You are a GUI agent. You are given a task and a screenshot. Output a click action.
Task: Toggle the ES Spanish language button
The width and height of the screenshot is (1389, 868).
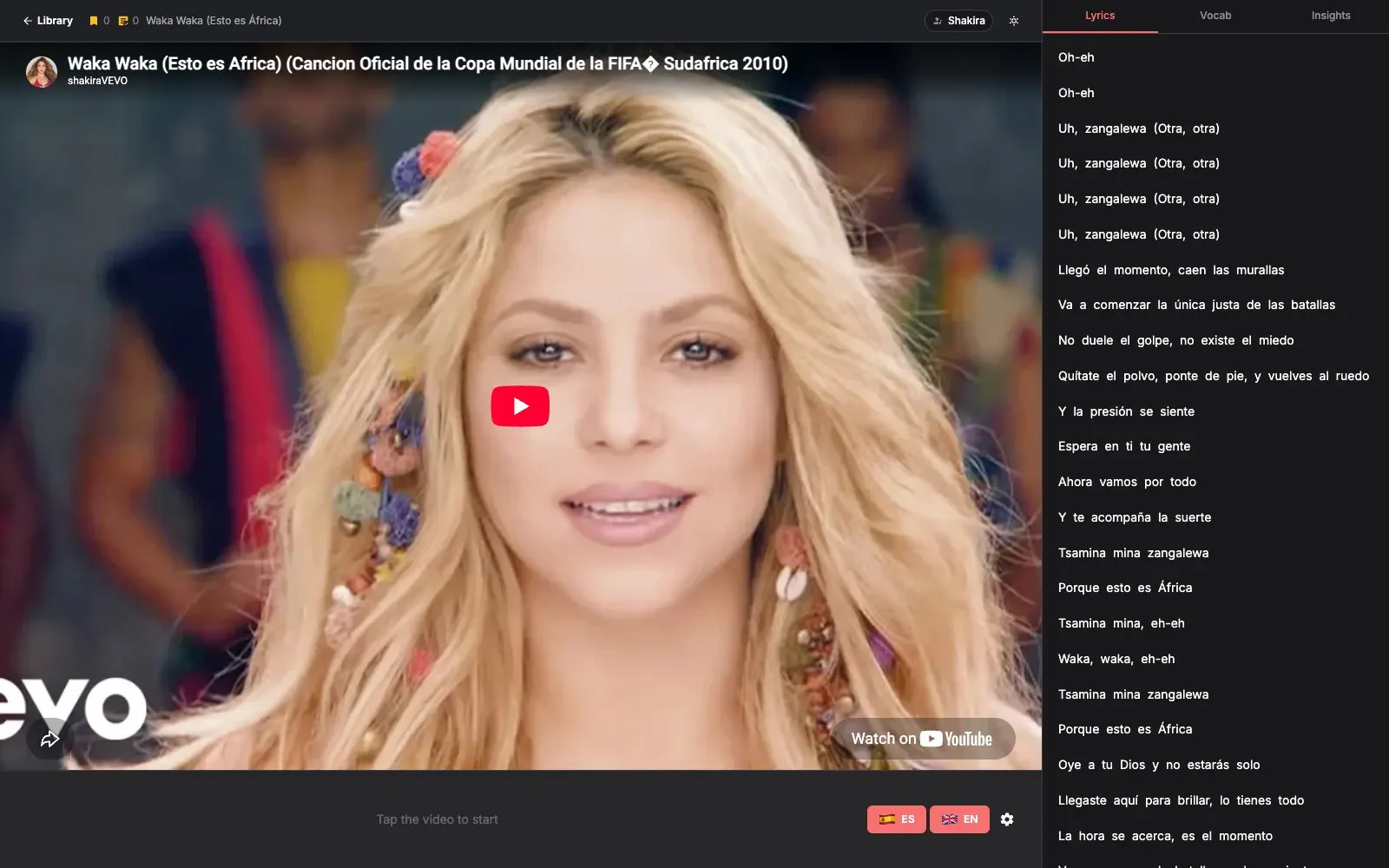pos(897,819)
